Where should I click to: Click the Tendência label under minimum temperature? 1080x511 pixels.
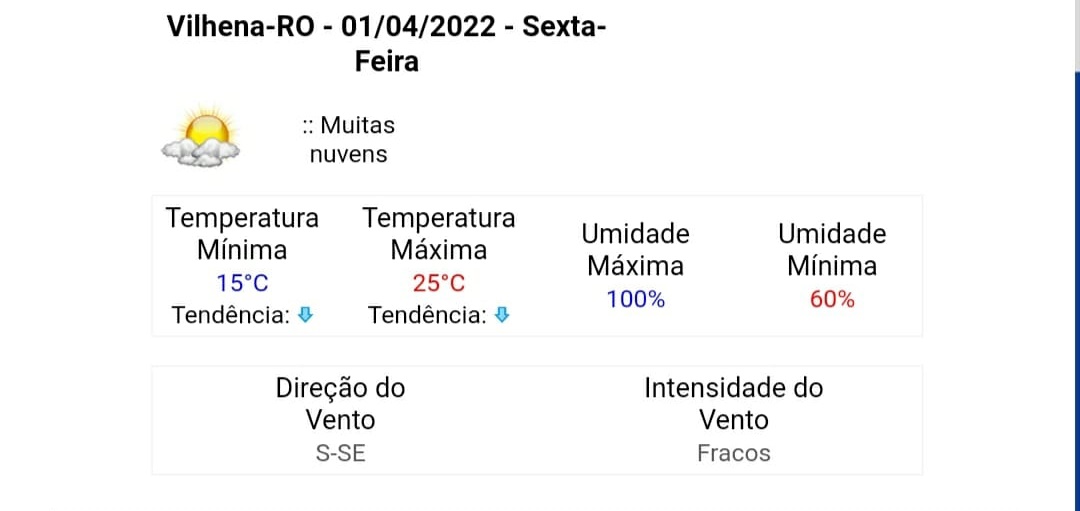tap(231, 315)
